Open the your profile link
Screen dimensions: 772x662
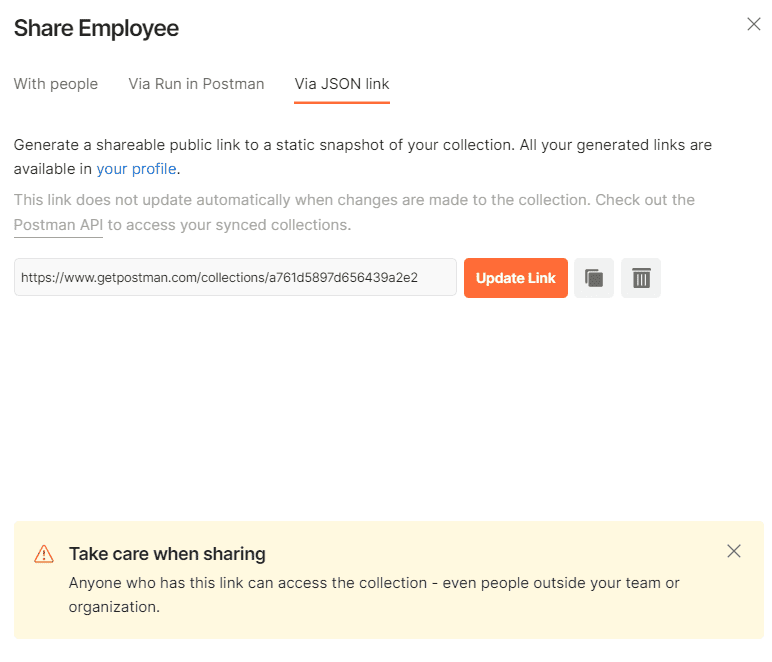pyautogui.click(x=136, y=169)
